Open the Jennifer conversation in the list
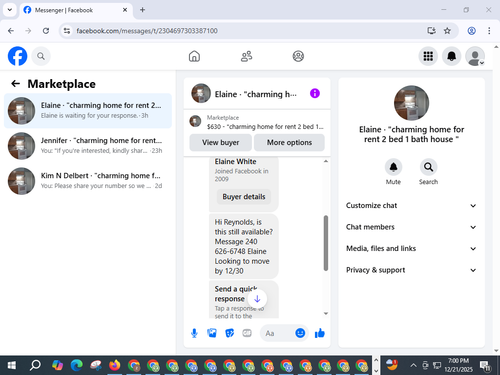This screenshot has width=500, height=375. click(88, 146)
